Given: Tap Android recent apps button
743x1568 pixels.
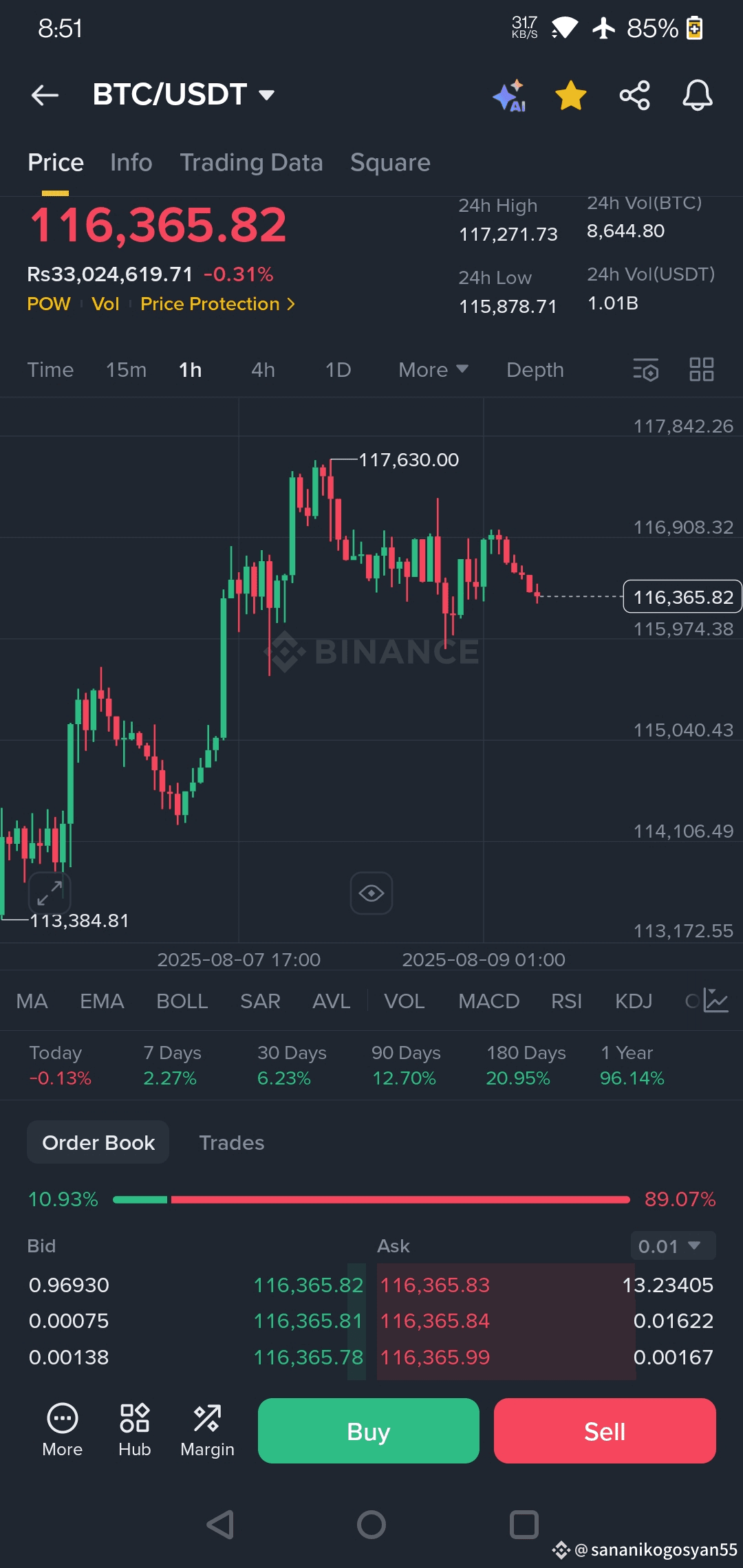Looking at the screenshot, I should tap(524, 1525).
